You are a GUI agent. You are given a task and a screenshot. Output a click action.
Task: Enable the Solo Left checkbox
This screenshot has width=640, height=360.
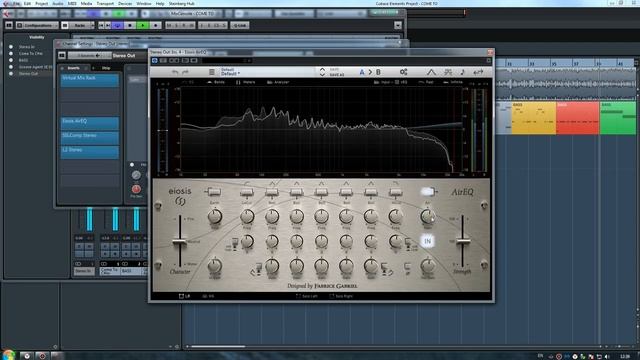pyautogui.click(x=307, y=296)
